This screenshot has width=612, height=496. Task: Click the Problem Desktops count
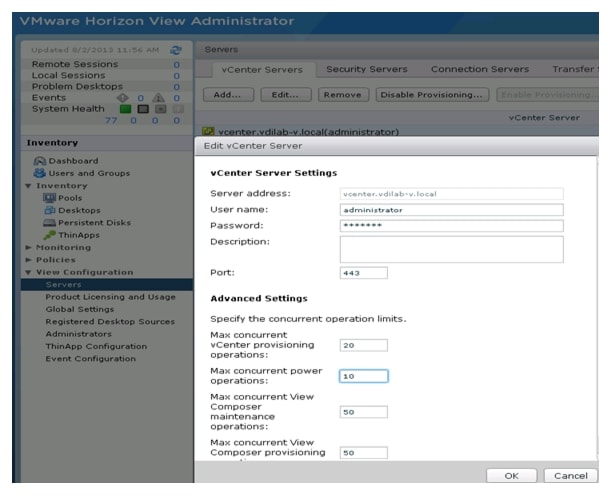click(177, 87)
